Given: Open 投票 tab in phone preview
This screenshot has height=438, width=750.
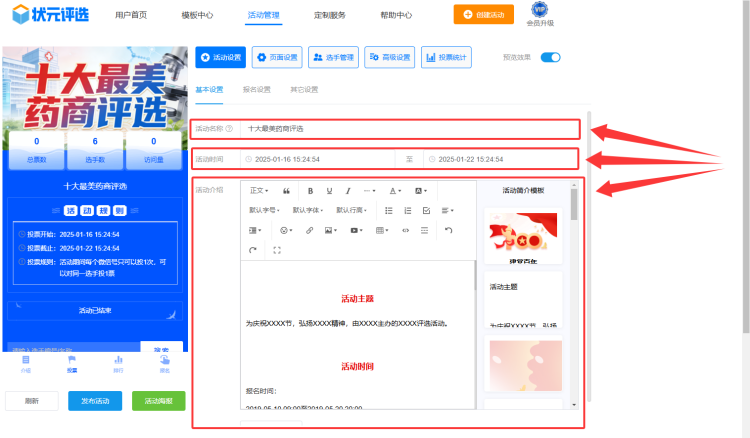Looking at the screenshot, I should point(72,364).
